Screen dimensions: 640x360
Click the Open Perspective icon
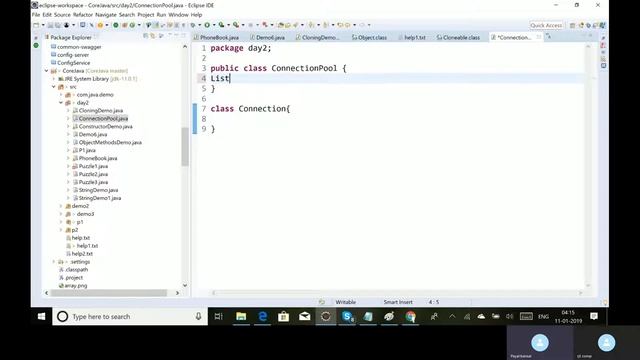pos(573,25)
